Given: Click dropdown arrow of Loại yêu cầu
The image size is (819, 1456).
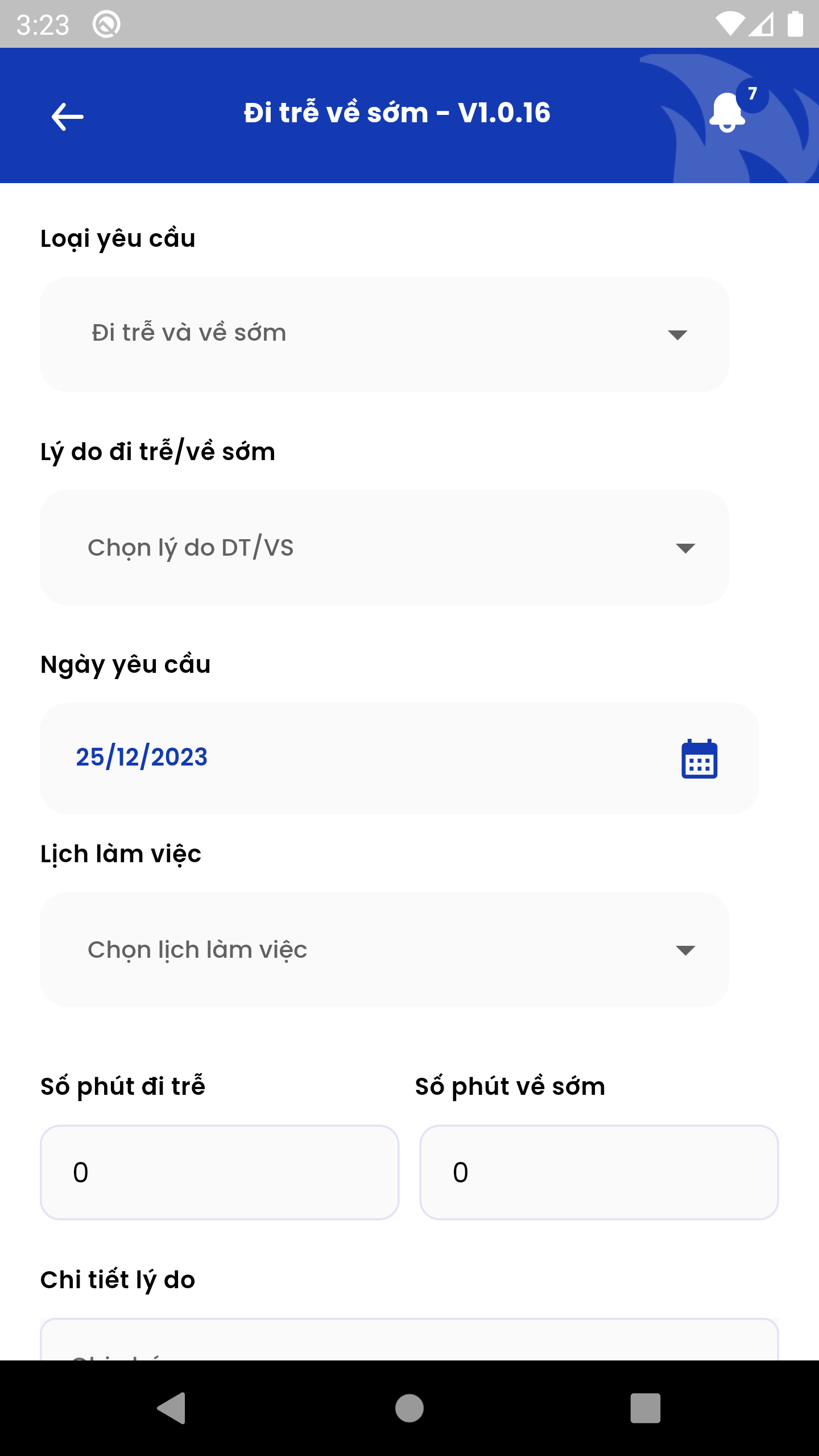Looking at the screenshot, I should pos(677,334).
